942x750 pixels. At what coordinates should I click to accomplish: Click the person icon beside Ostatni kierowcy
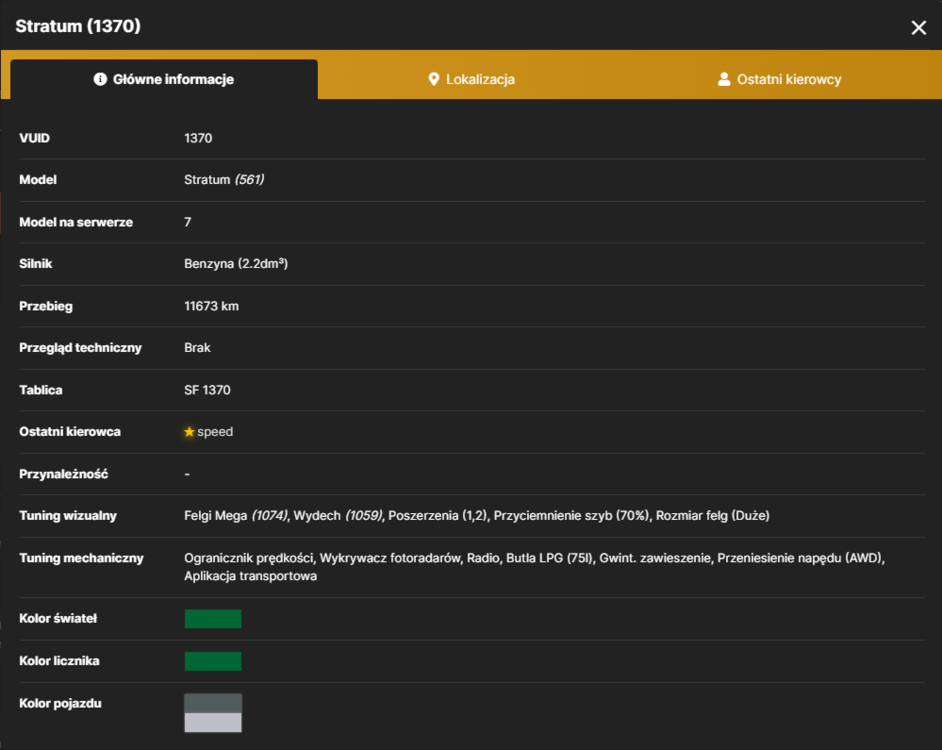(724, 79)
